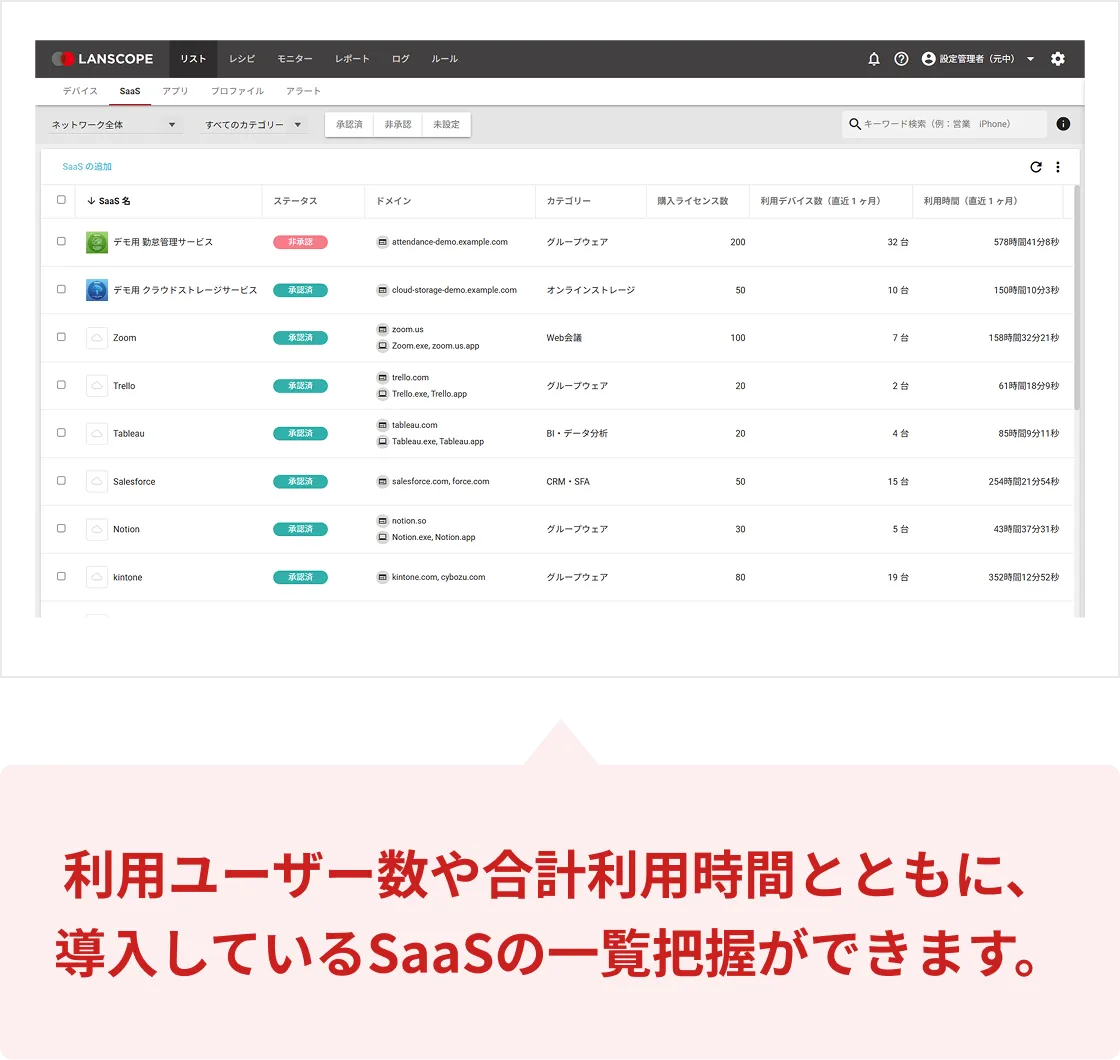Switch to the アラート tab
This screenshot has height=1060, width=1120.
pyautogui.click(x=304, y=91)
